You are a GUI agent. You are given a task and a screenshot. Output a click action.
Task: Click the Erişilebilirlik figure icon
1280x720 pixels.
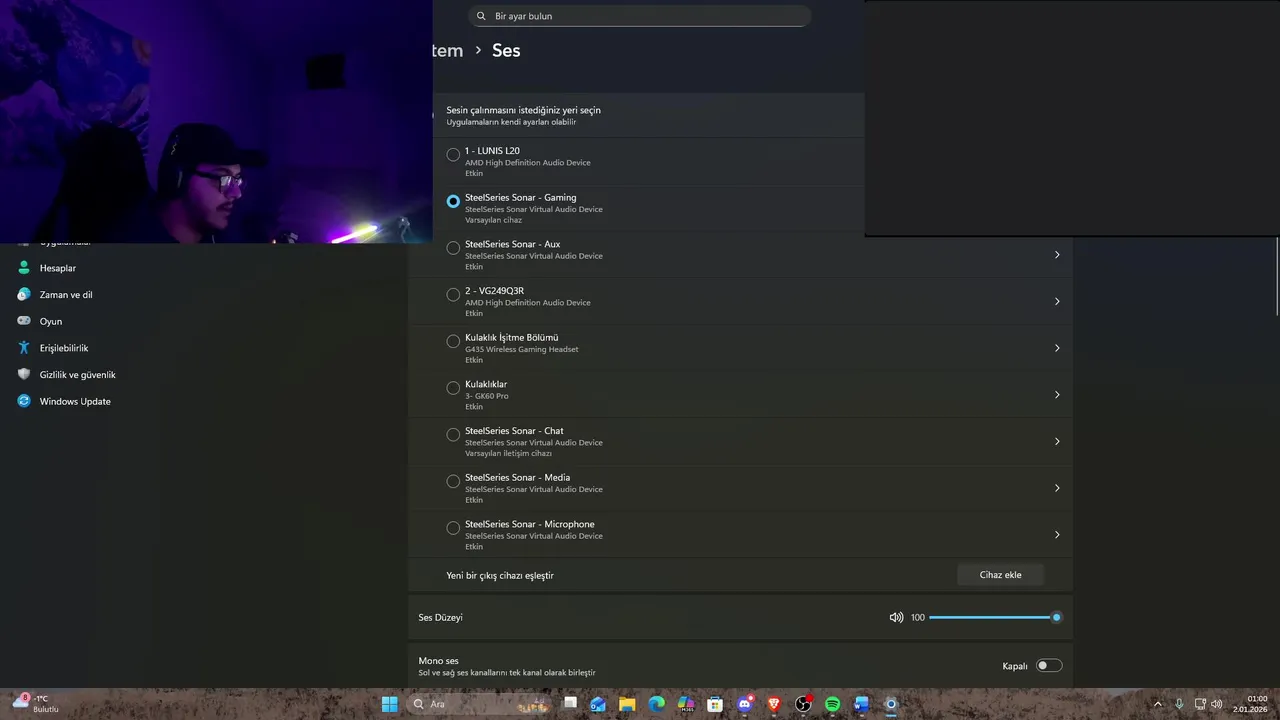24,348
